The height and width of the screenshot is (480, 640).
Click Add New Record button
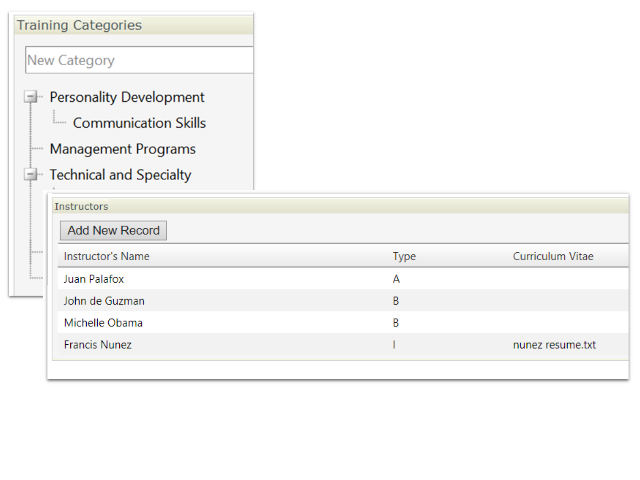113,231
